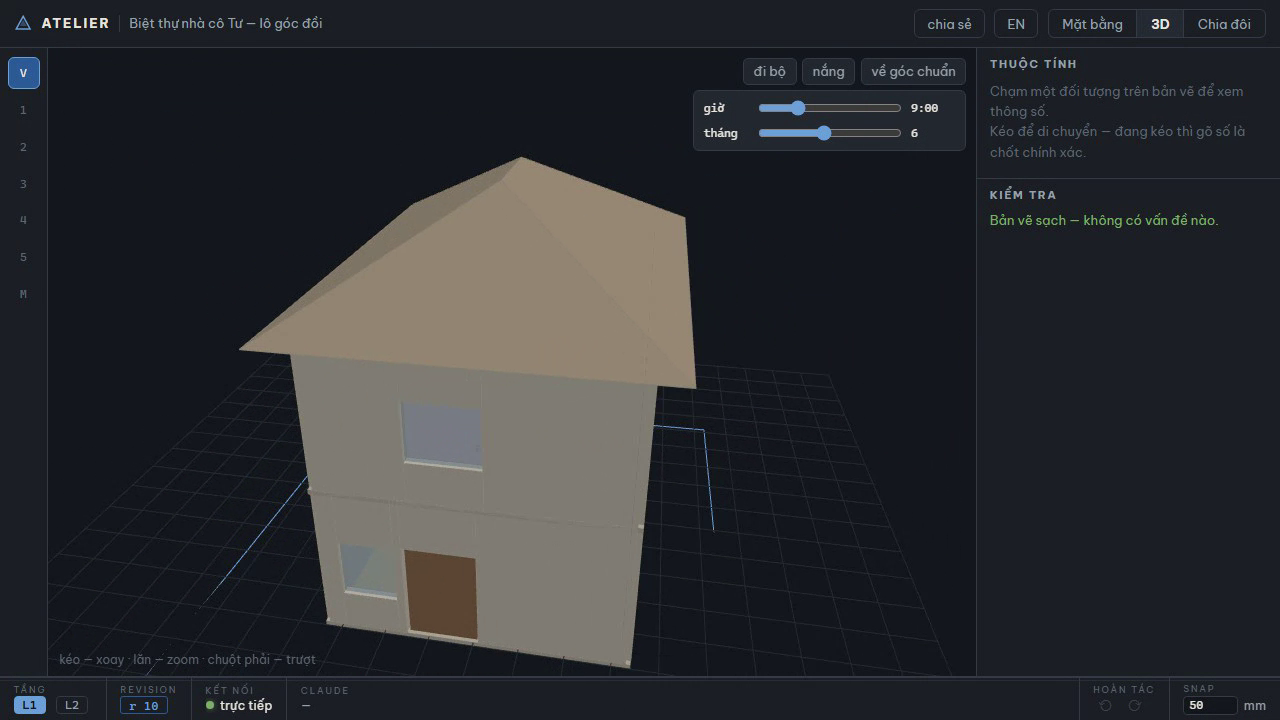Screen dimensions: 1280x720
Task: Click the redo arrow under Hoàn tác
Action: click(1134, 705)
